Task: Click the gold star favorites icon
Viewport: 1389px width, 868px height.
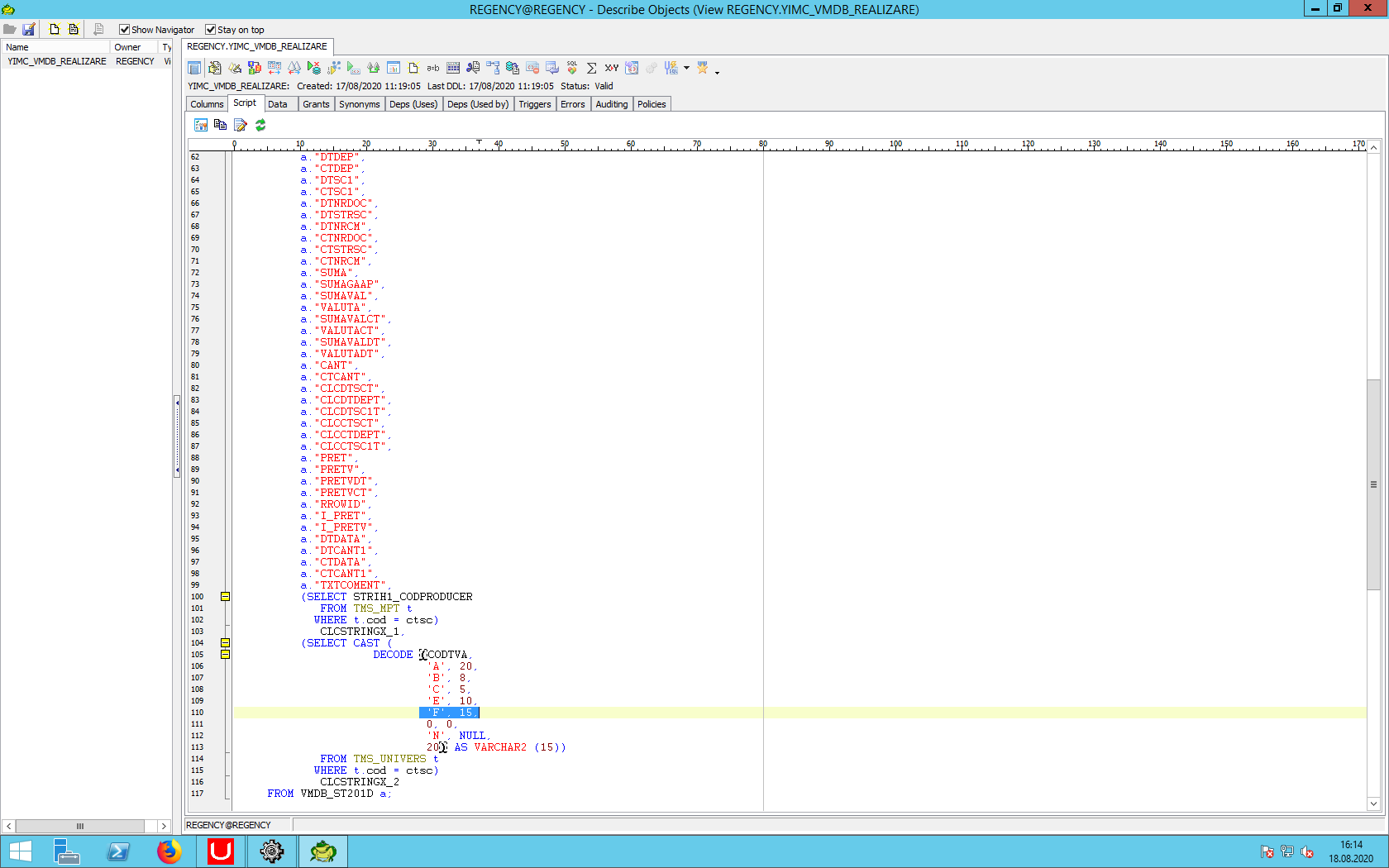Action: pos(703,68)
